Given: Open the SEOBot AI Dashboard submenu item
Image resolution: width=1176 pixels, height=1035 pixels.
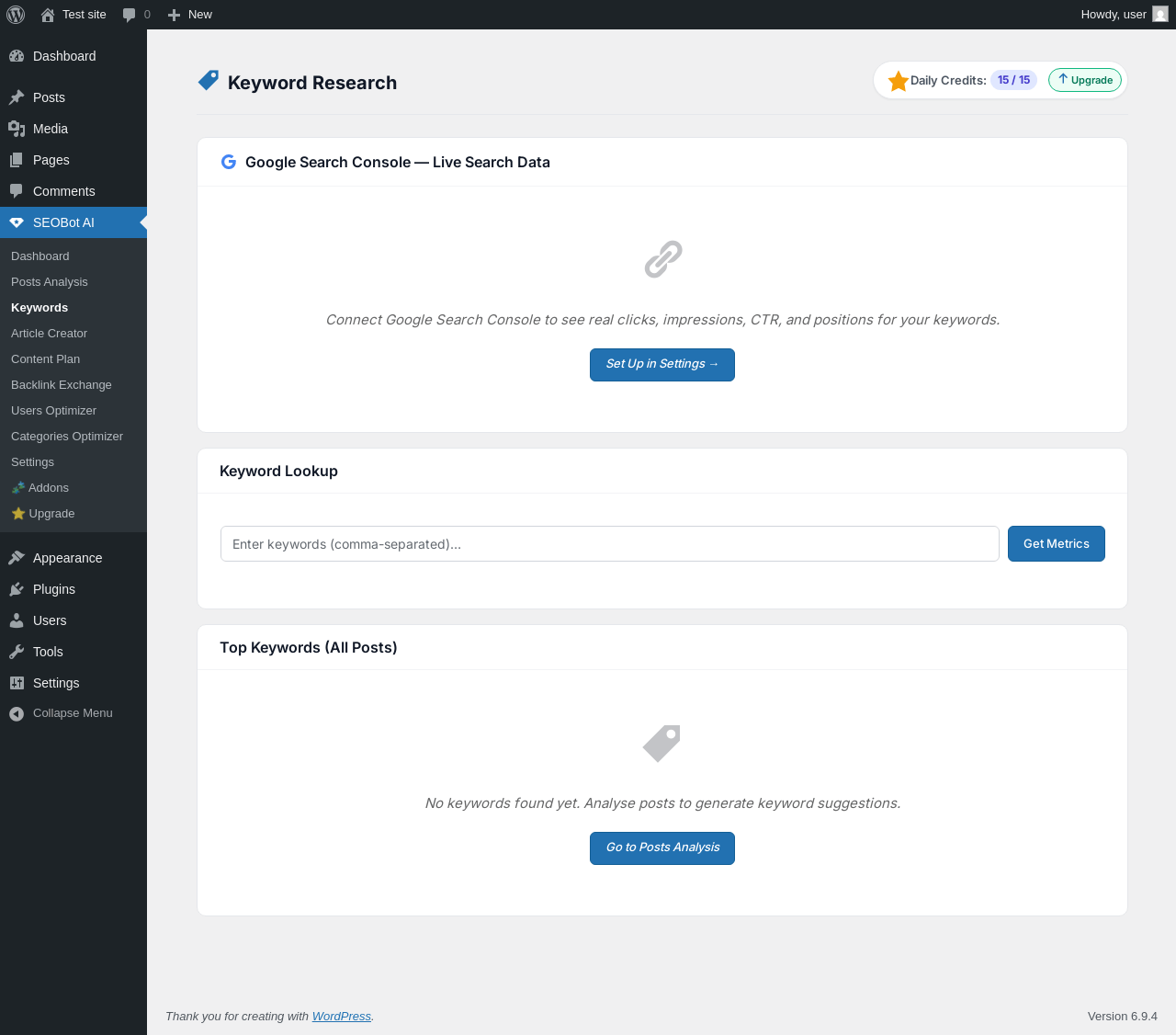Looking at the screenshot, I should pos(40,256).
